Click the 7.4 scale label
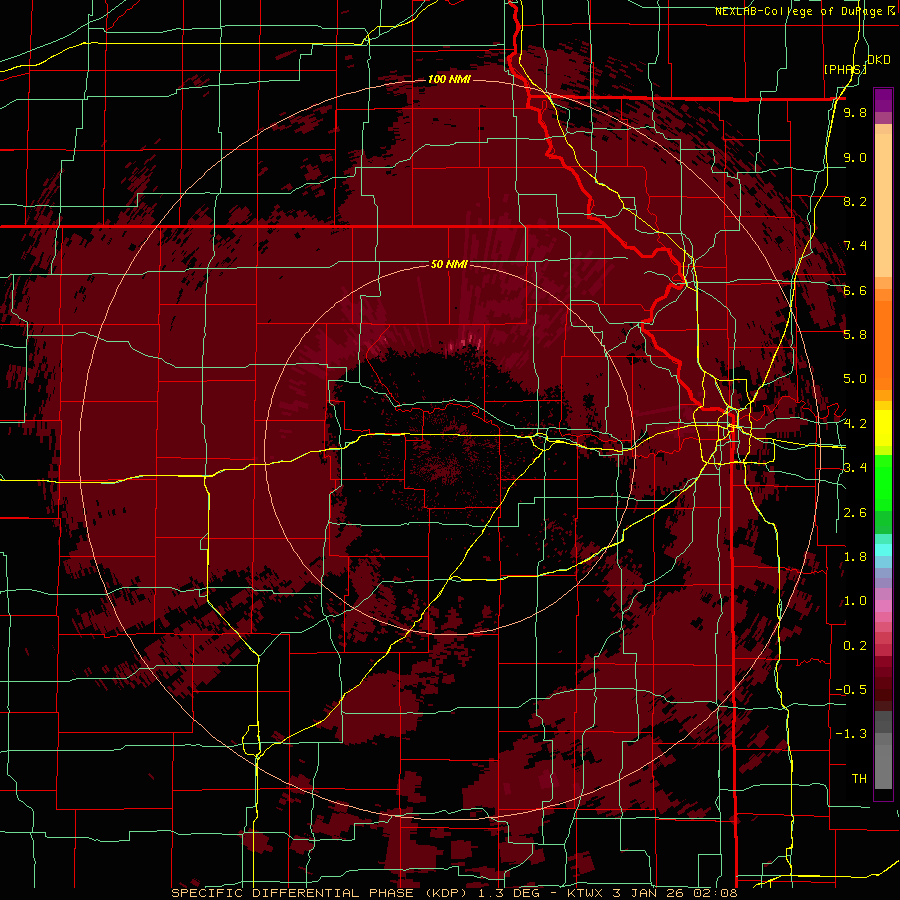The height and width of the screenshot is (900, 900). coord(855,246)
